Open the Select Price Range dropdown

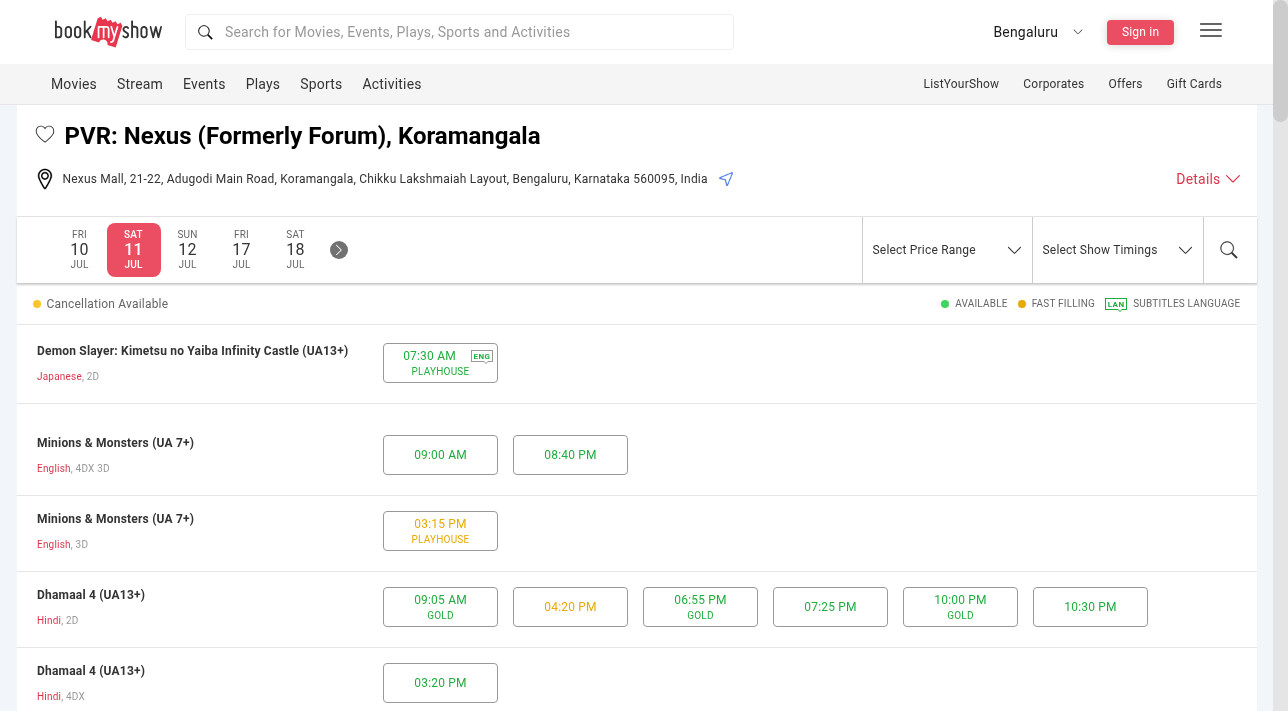coord(947,250)
